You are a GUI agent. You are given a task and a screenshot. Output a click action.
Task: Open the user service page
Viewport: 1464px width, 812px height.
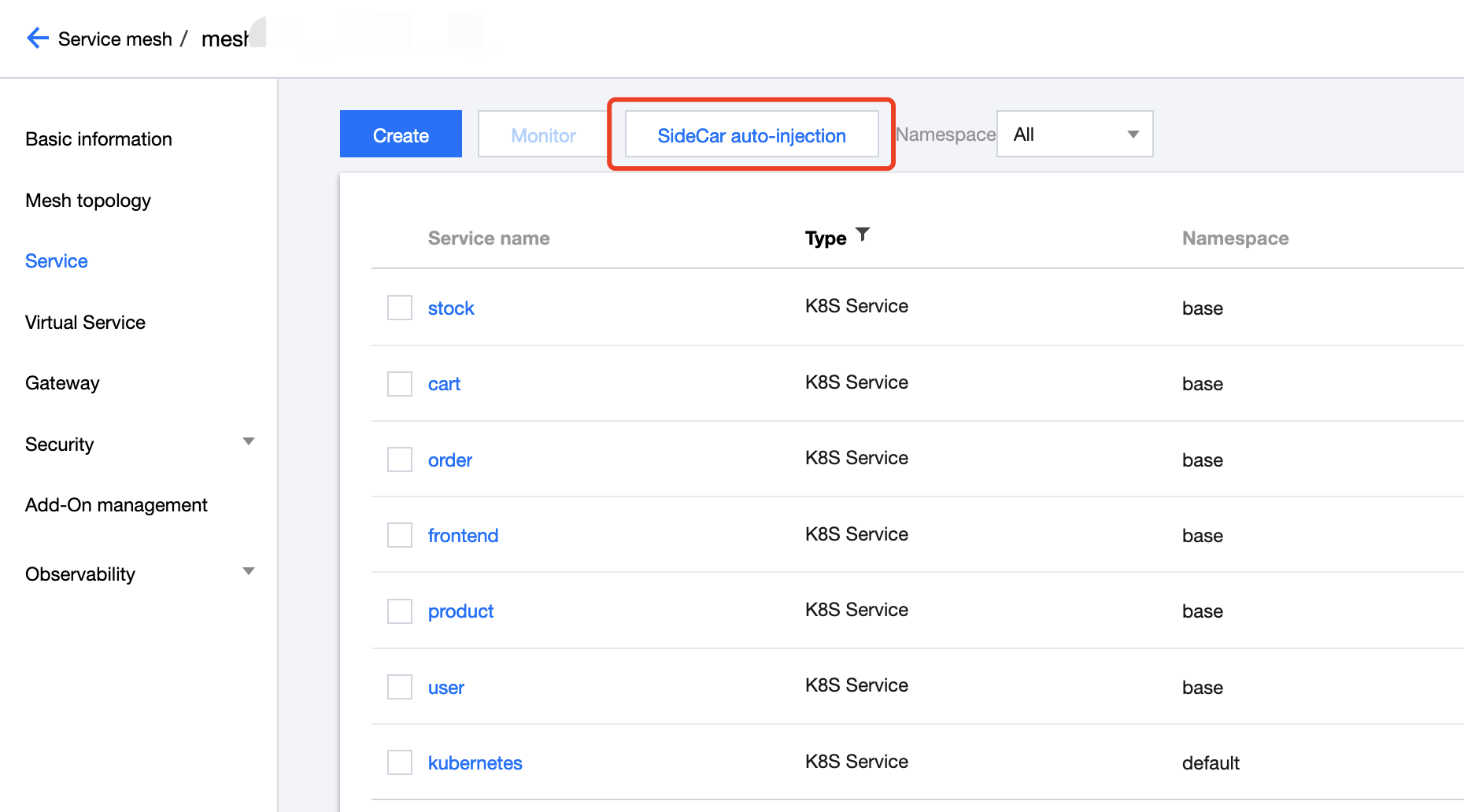[x=446, y=687]
